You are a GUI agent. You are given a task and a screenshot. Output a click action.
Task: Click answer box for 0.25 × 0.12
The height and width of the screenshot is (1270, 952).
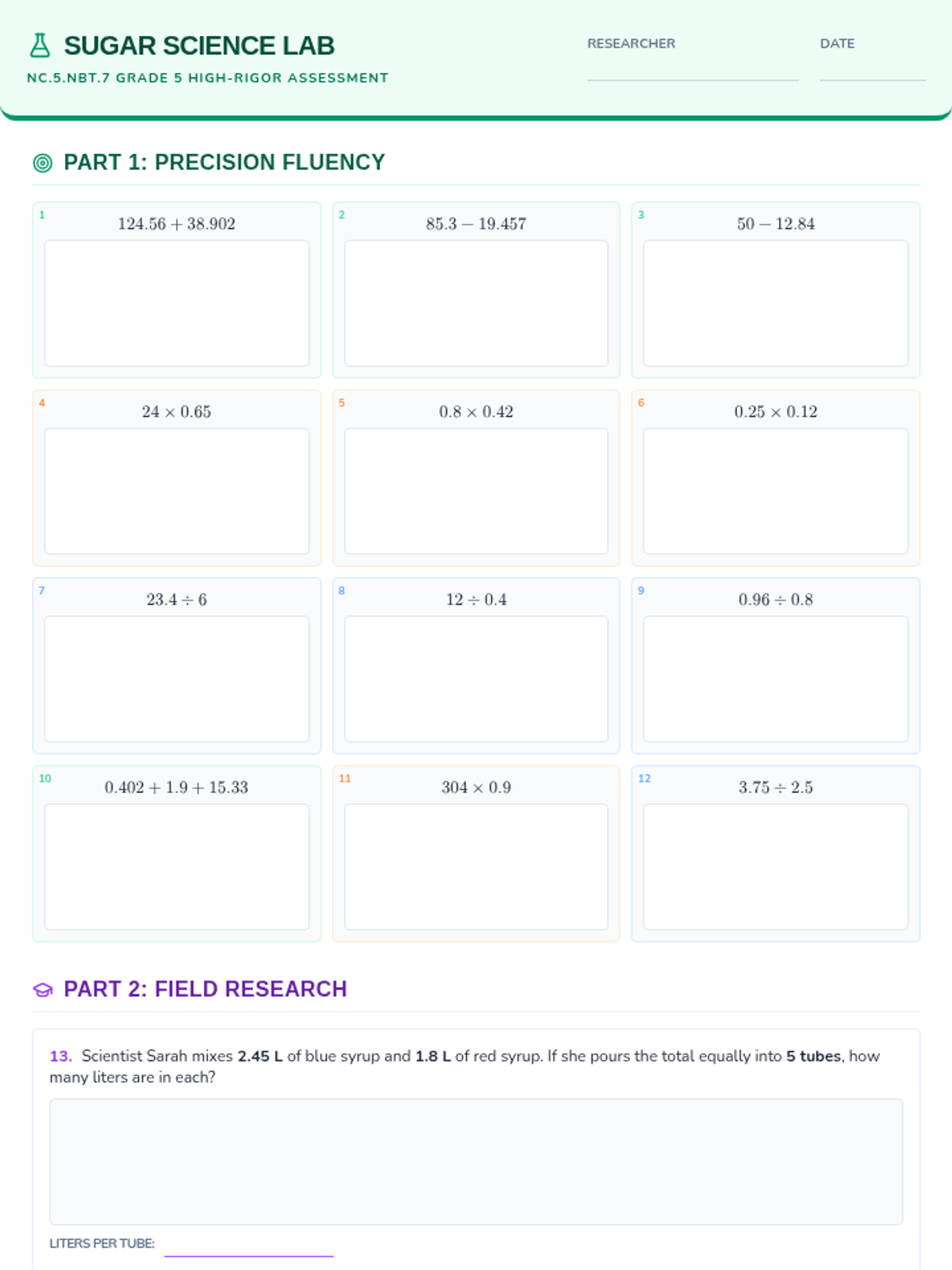pyautogui.click(x=775, y=491)
